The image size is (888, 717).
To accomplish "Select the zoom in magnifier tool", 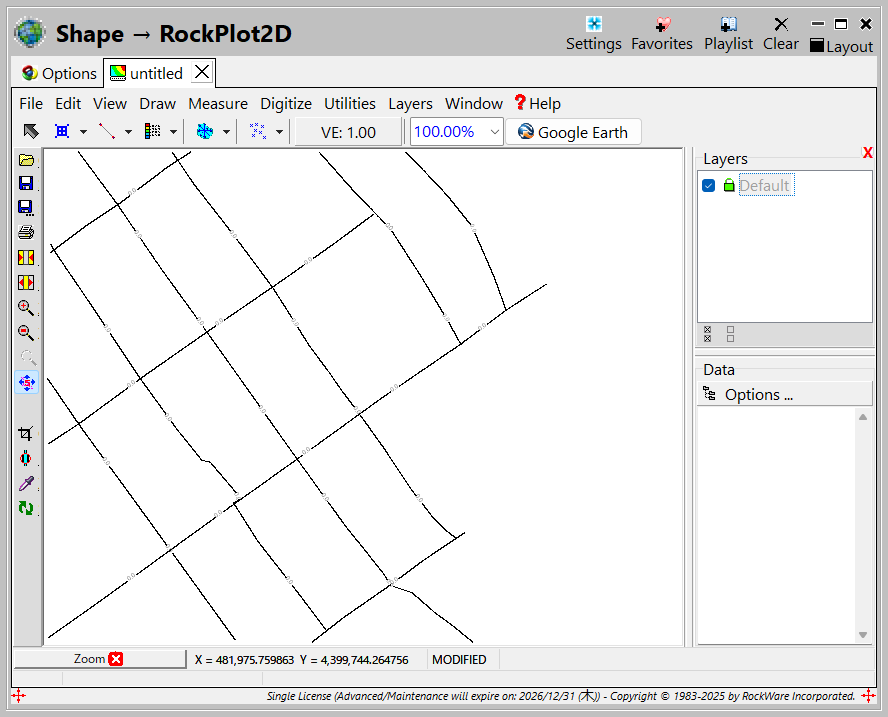I will (x=26, y=308).
